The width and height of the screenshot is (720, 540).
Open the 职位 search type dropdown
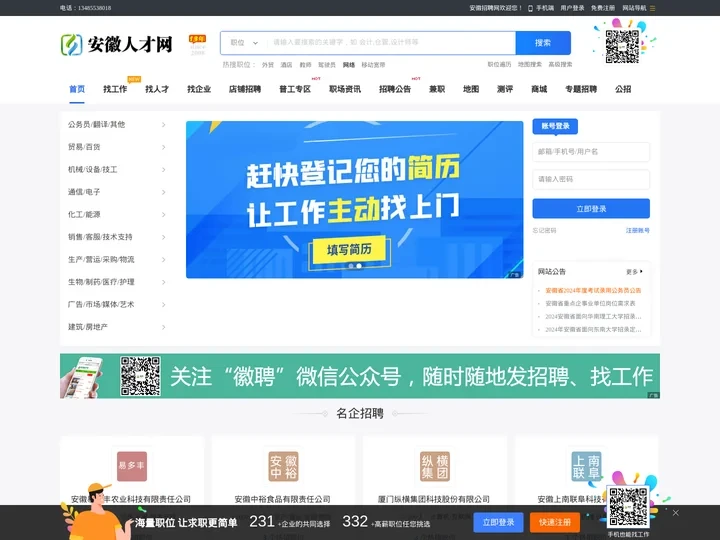click(244, 43)
